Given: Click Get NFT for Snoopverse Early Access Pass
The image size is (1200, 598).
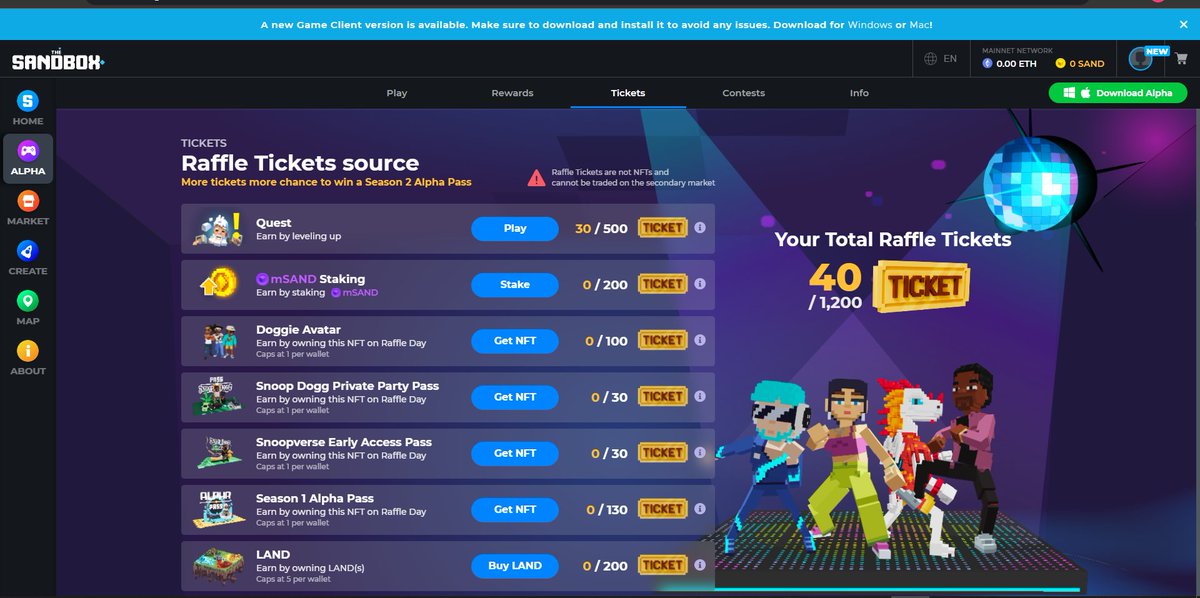Looking at the screenshot, I should tap(515, 453).
